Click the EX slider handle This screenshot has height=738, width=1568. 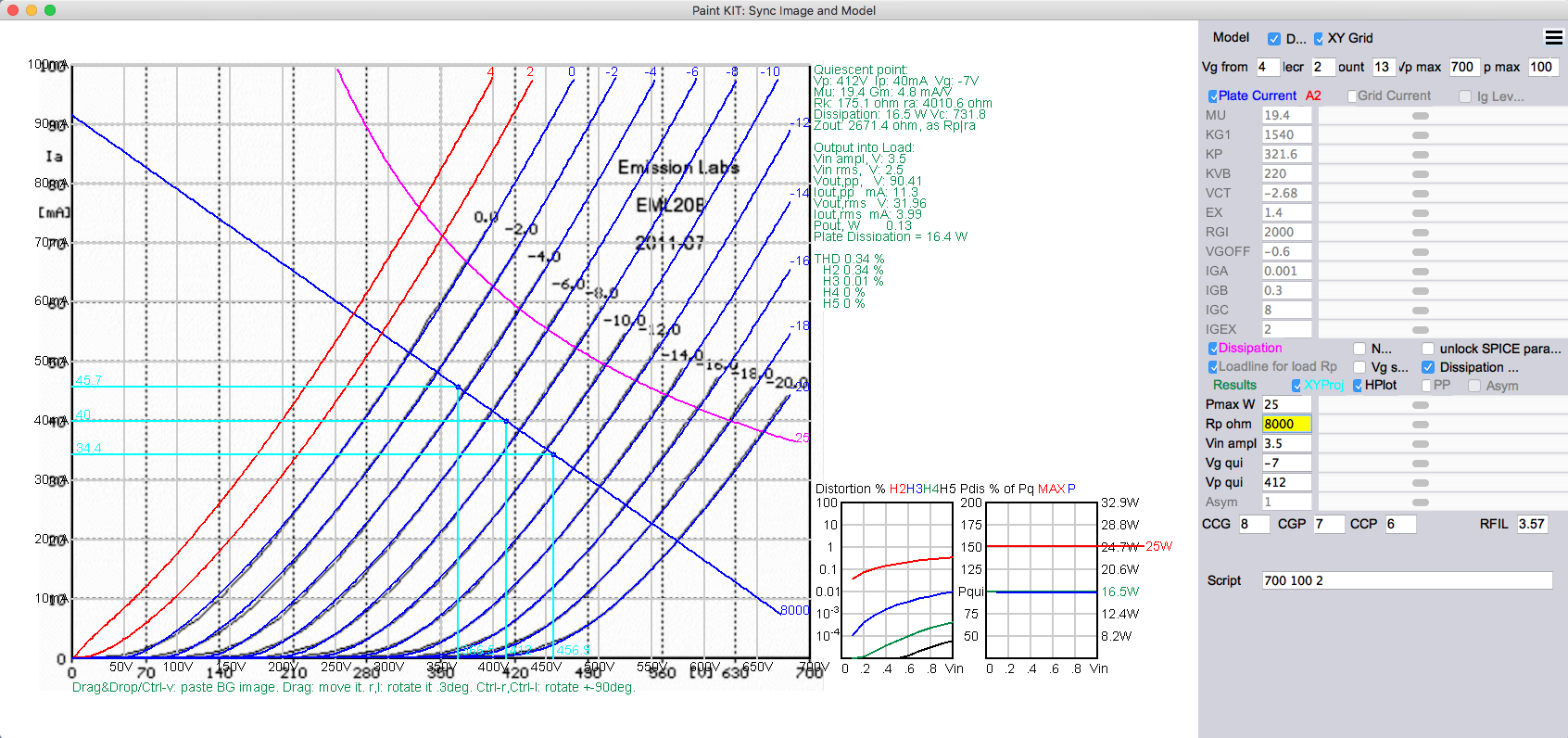1420,213
